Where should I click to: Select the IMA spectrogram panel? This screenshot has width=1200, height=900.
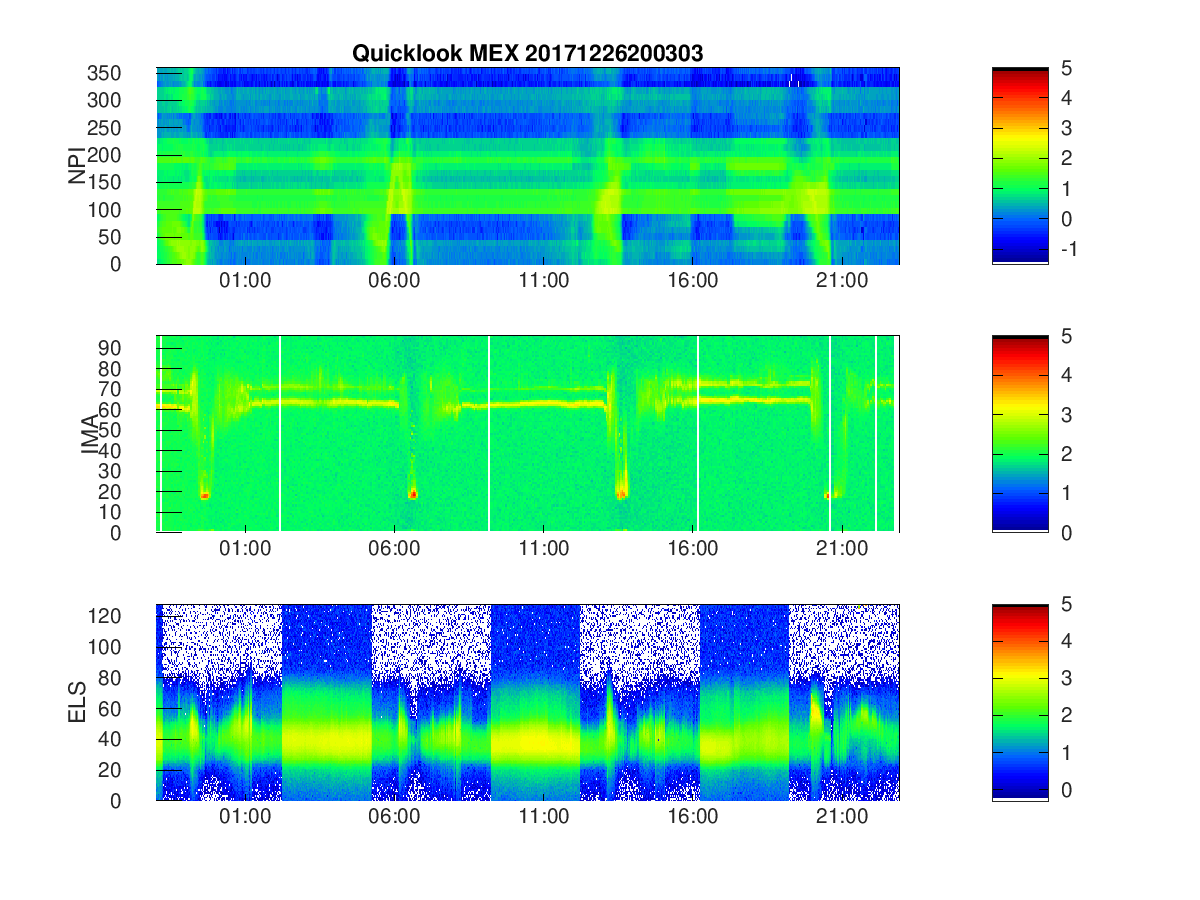[528, 434]
